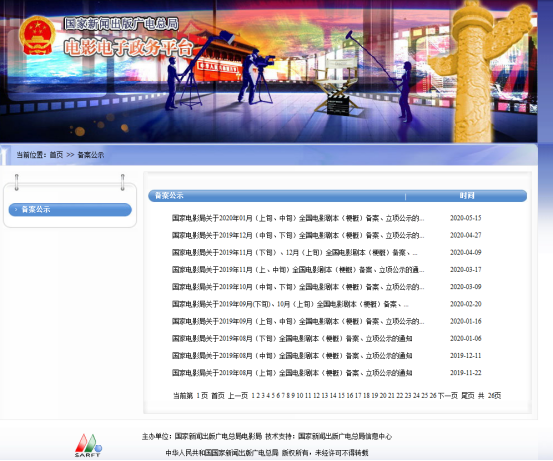Click the 上一页 pagination link
This screenshot has width=553, height=461.
point(238,396)
